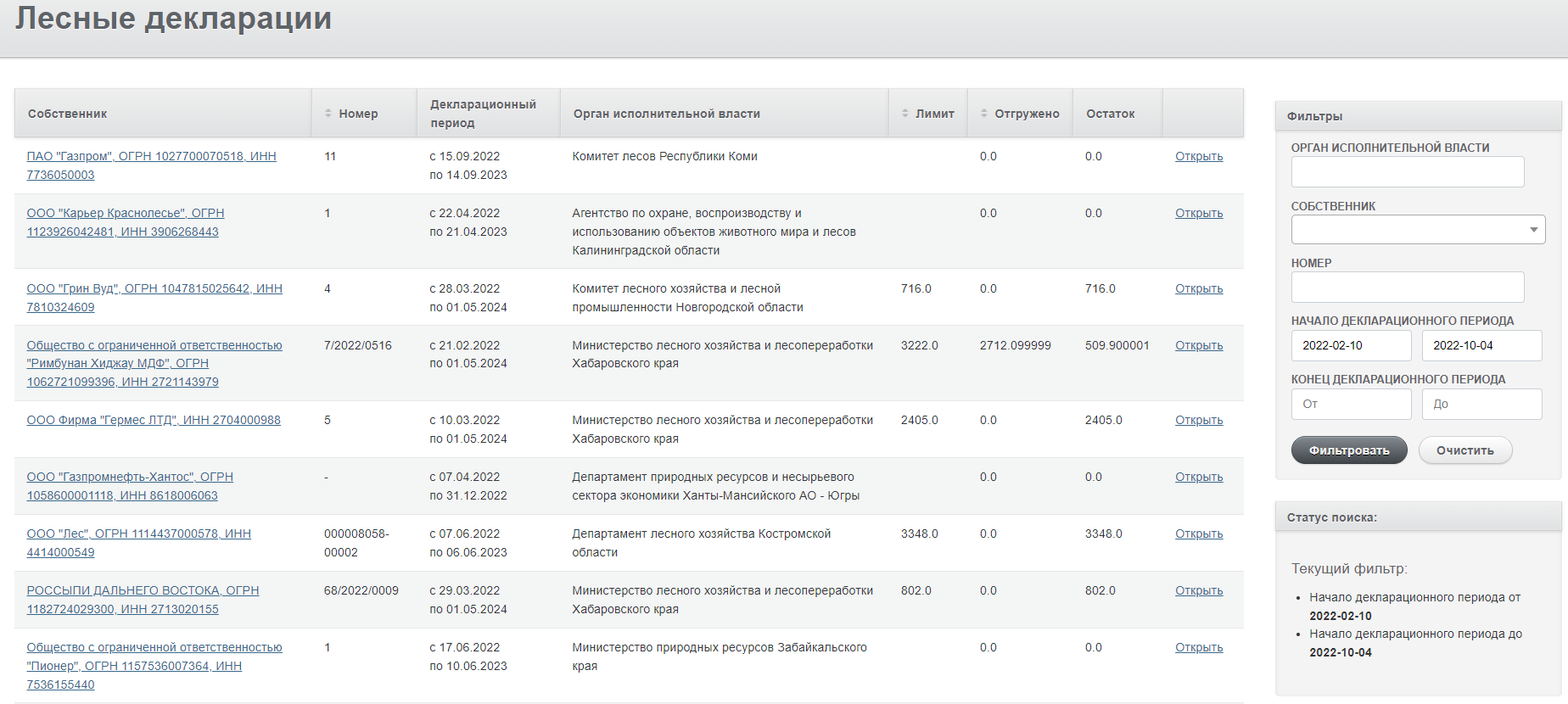This screenshot has width=1568, height=704.
Task: Sort by Отгружено column arrow icon
Action: 984,114
